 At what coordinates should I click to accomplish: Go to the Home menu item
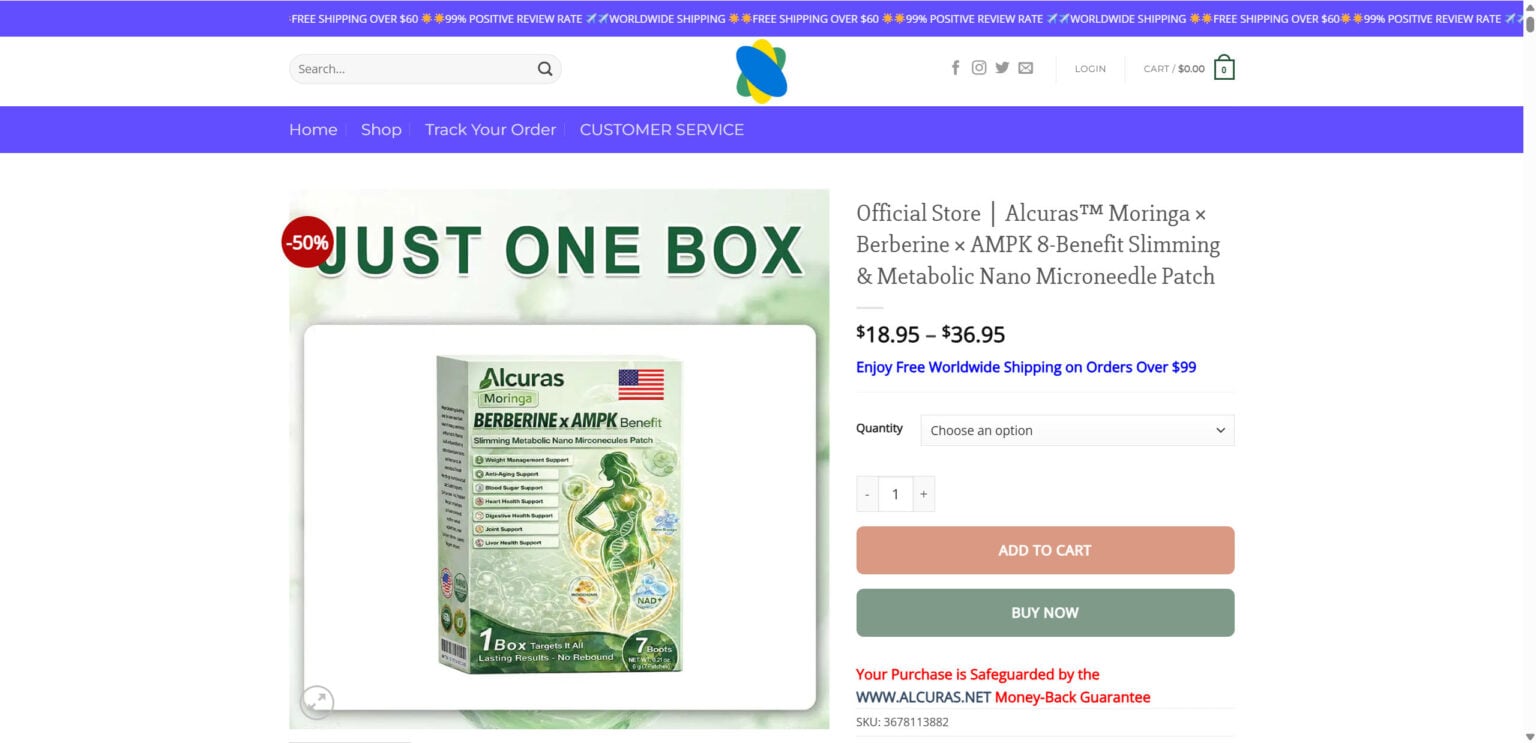(x=313, y=129)
